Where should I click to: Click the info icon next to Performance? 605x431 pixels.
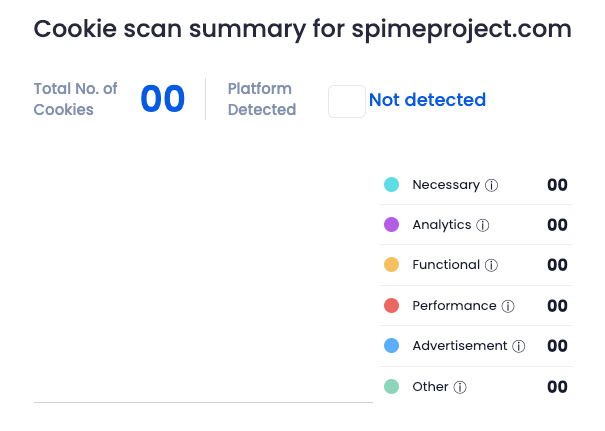(507, 306)
